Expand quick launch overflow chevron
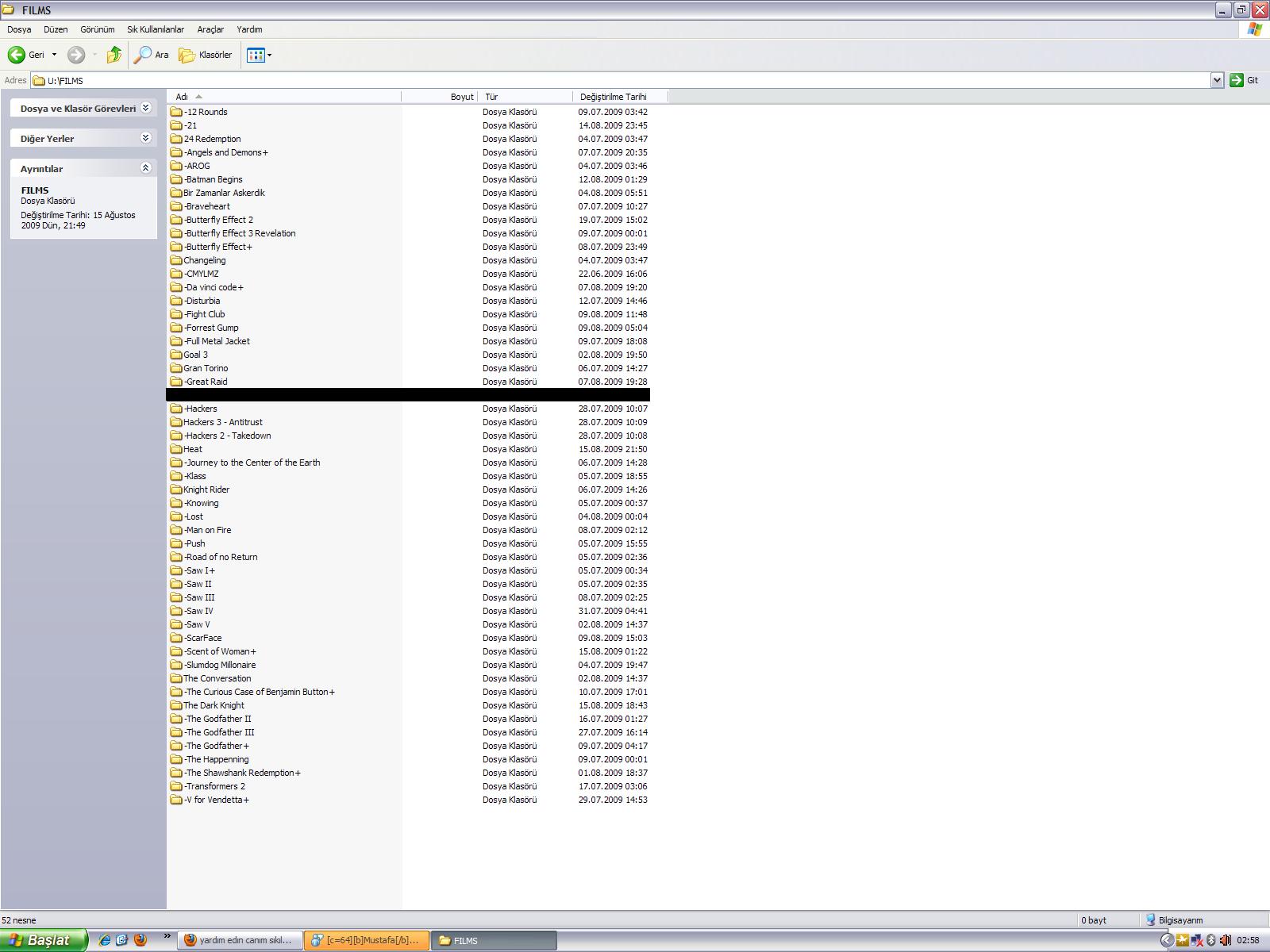The image size is (1270, 952). (x=167, y=937)
